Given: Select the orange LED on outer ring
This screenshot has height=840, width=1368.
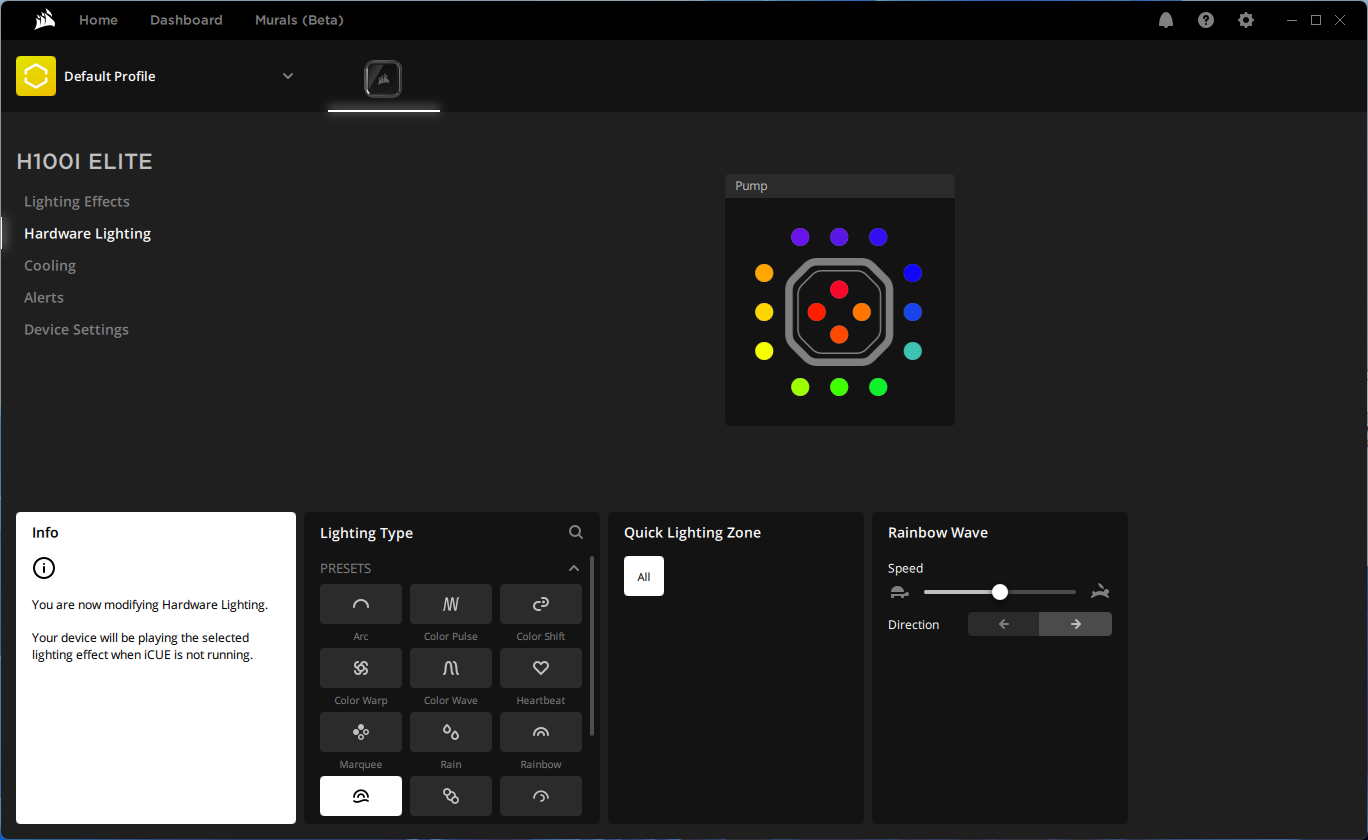Looking at the screenshot, I should [x=764, y=273].
